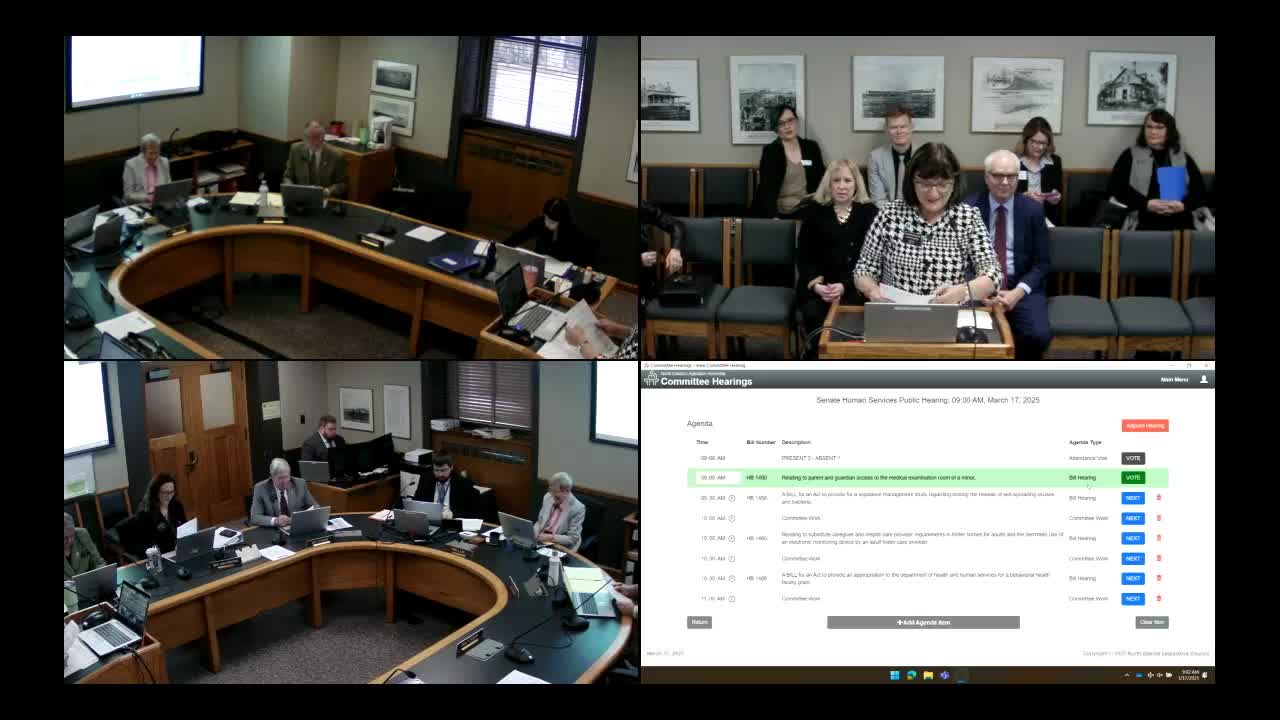Image resolution: width=1280 pixels, height=720 pixels.
Task: Open File Explorer from the taskbar
Action: pos(928,675)
